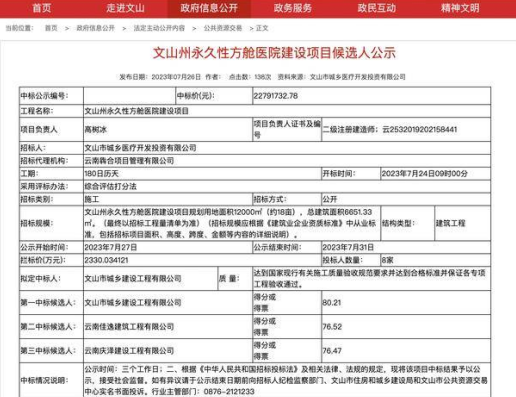Click the 招标规模 label cell

click(x=51, y=223)
